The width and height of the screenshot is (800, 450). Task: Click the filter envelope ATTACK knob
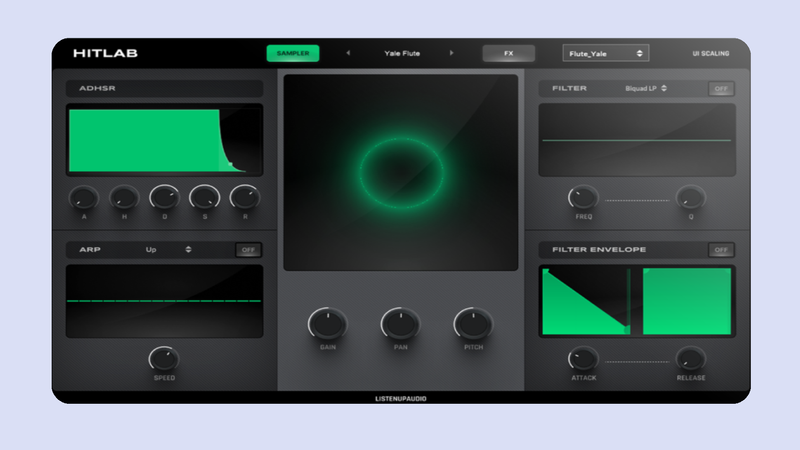coord(583,359)
